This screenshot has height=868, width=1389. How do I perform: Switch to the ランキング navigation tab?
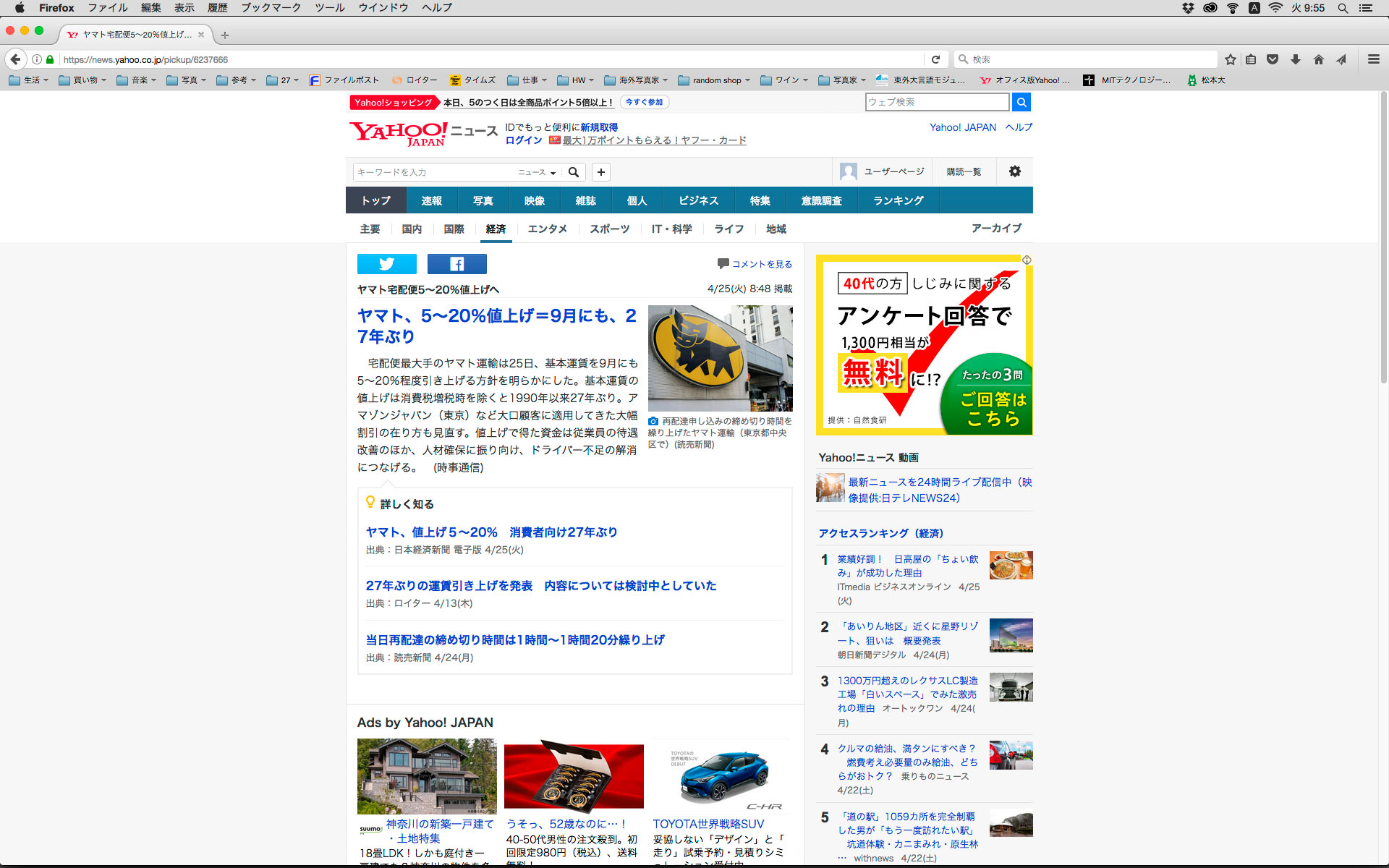click(x=898, y=200)
